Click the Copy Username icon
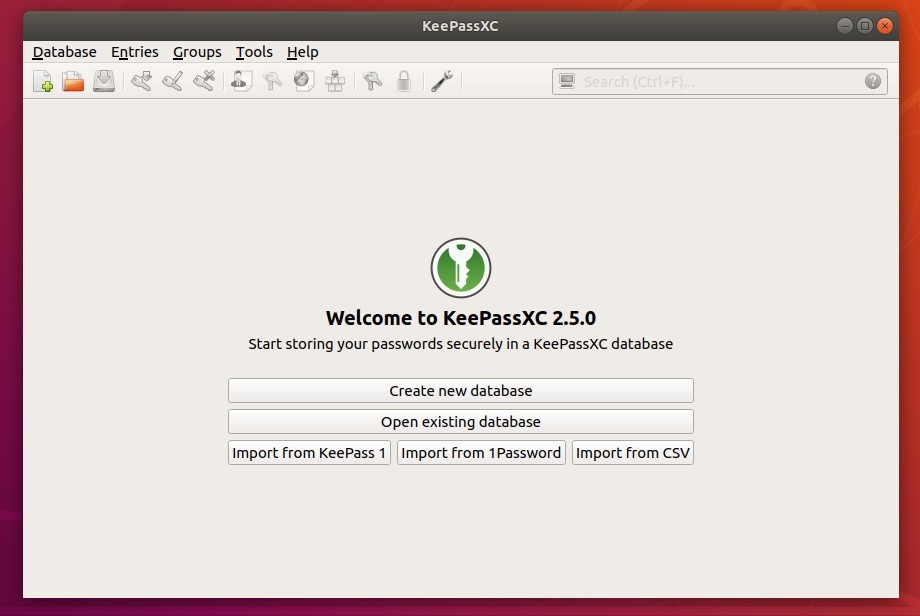The width and height of the screenshot is (920, 616). pos(241,81)
